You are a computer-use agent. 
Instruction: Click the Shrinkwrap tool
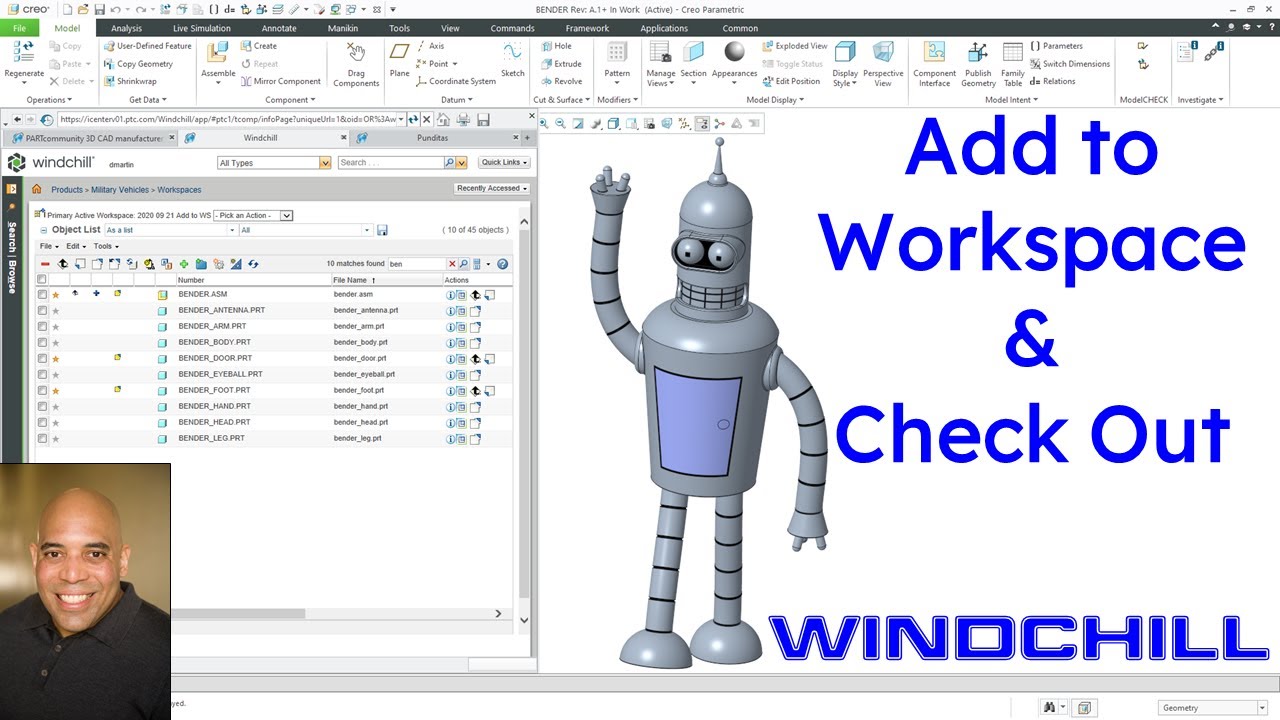pos(130,82)
